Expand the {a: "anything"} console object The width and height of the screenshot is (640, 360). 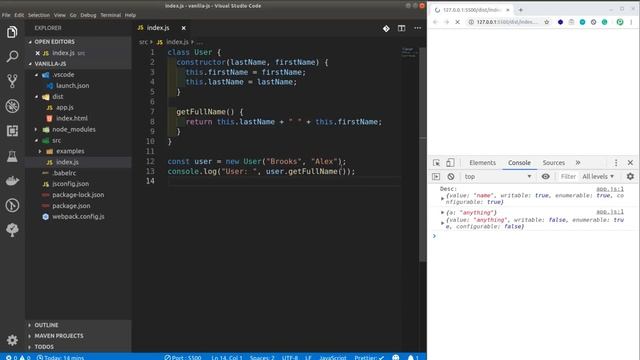442,213
